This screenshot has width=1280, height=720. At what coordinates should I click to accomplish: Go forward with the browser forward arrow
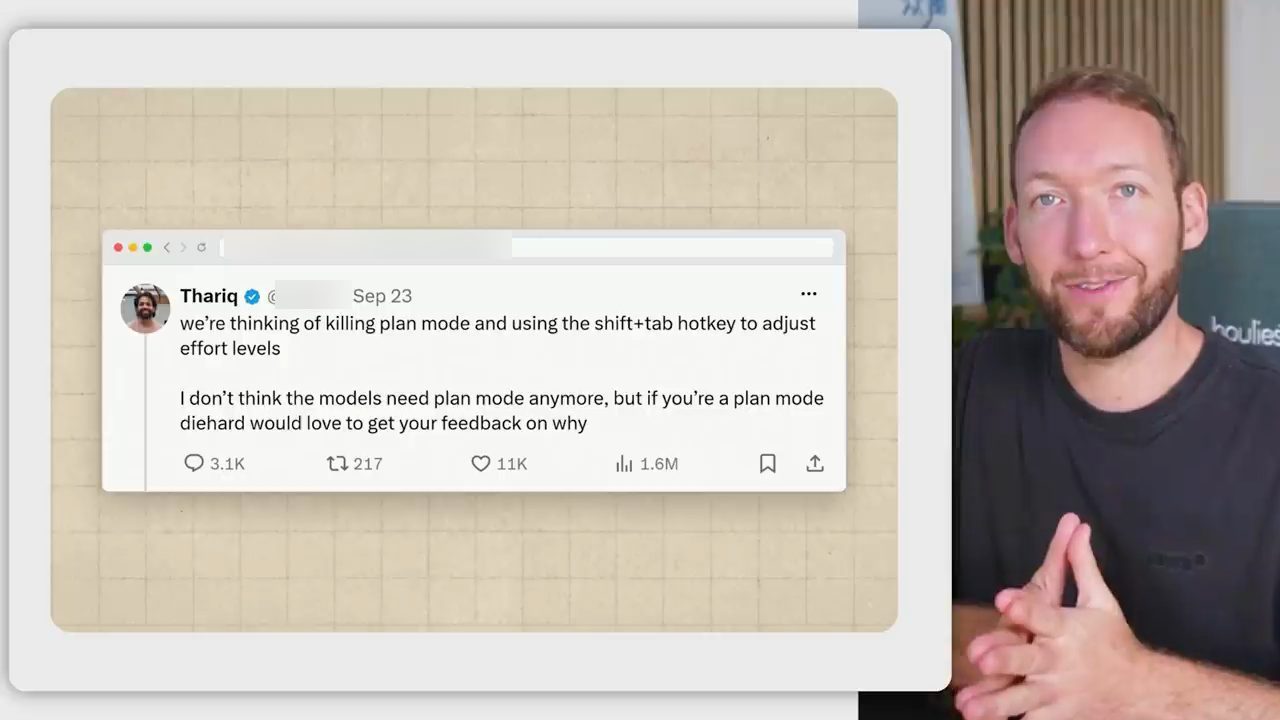(183, 247)
